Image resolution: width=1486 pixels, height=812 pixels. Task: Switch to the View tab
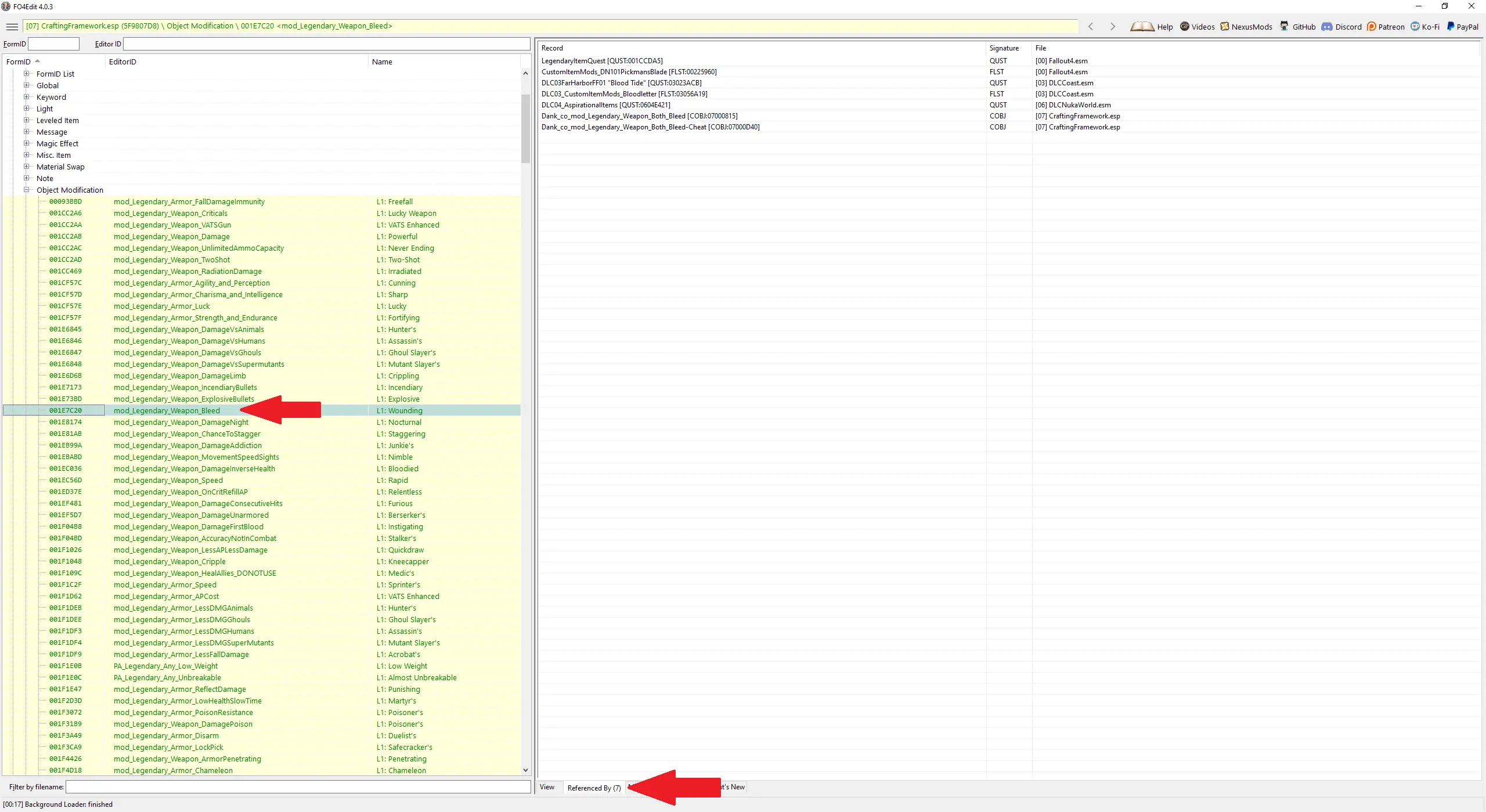click(547, 787)
